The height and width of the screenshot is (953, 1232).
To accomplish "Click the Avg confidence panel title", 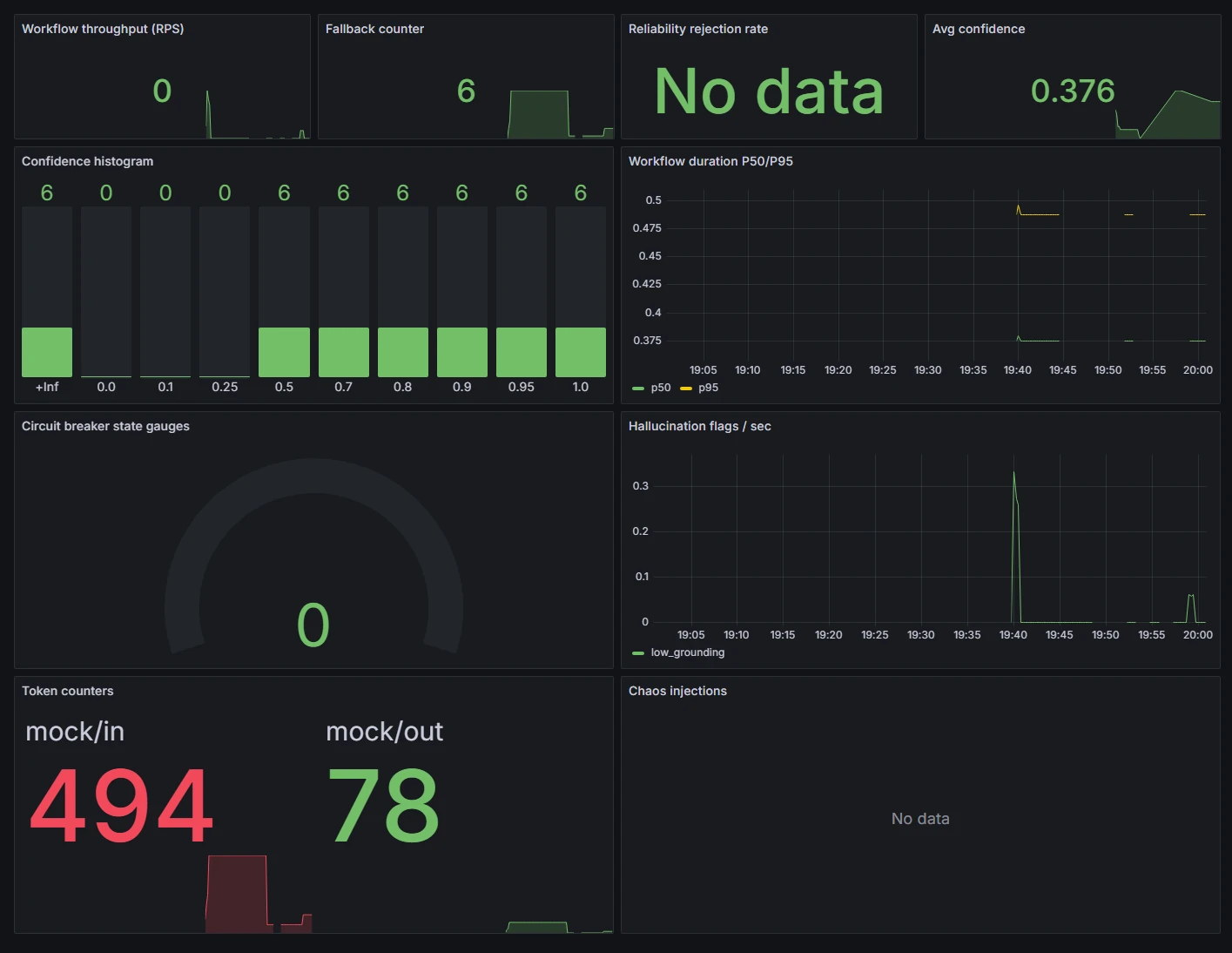I will (x=979, y=29).
